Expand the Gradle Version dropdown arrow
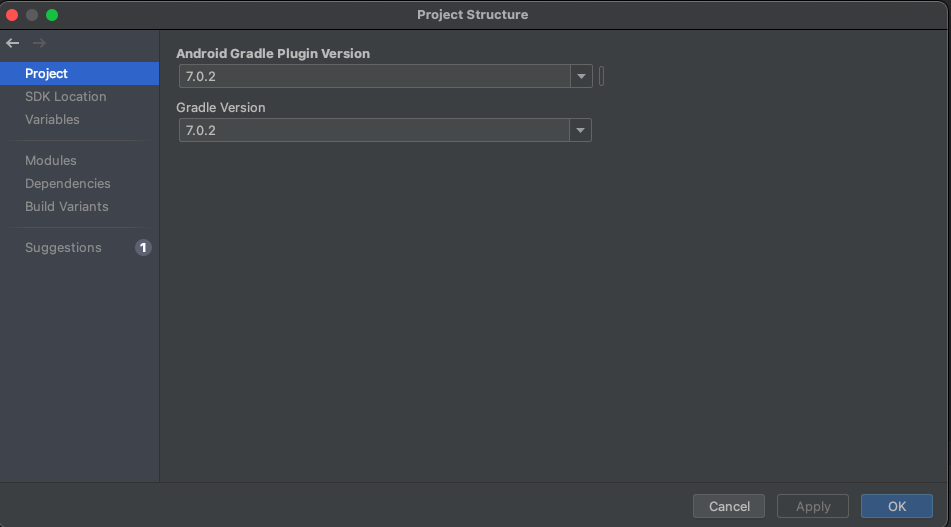The height and width of the screenshot is (527, 951). pos(581,130)
